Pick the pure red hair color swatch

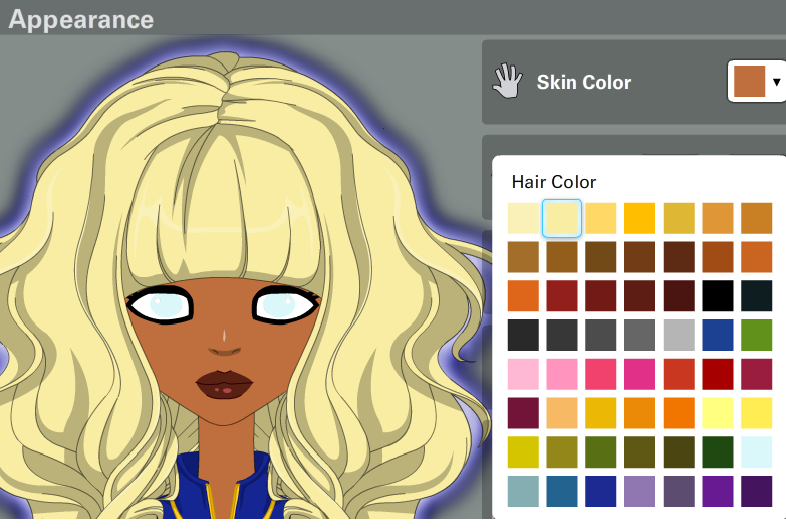pos(718,374)
